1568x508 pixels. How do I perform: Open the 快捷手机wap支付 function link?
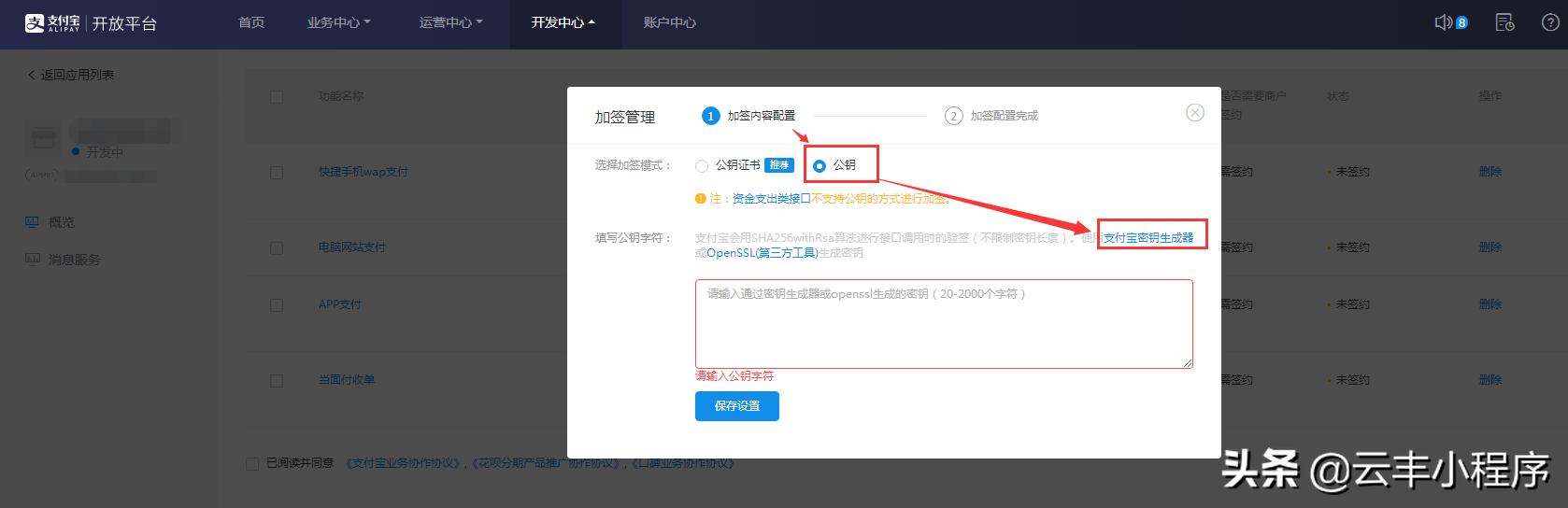tap(363, 172)
